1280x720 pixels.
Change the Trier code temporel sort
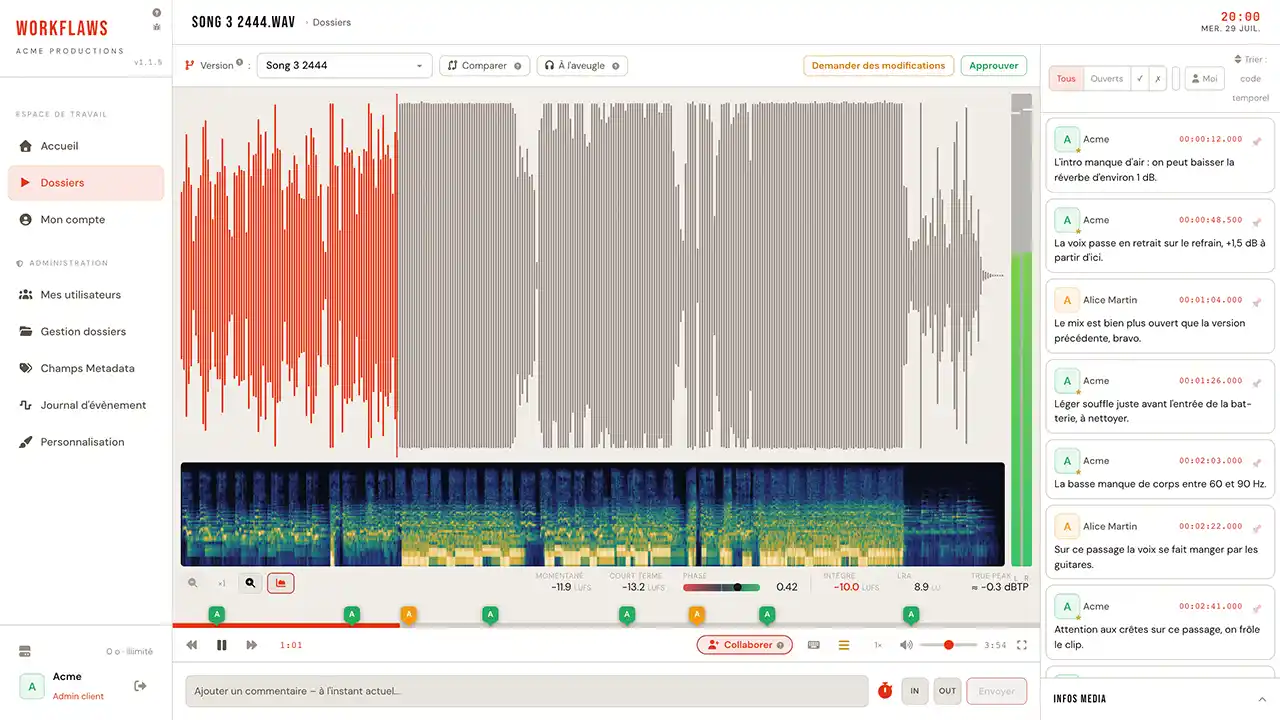coord(1250,79)
